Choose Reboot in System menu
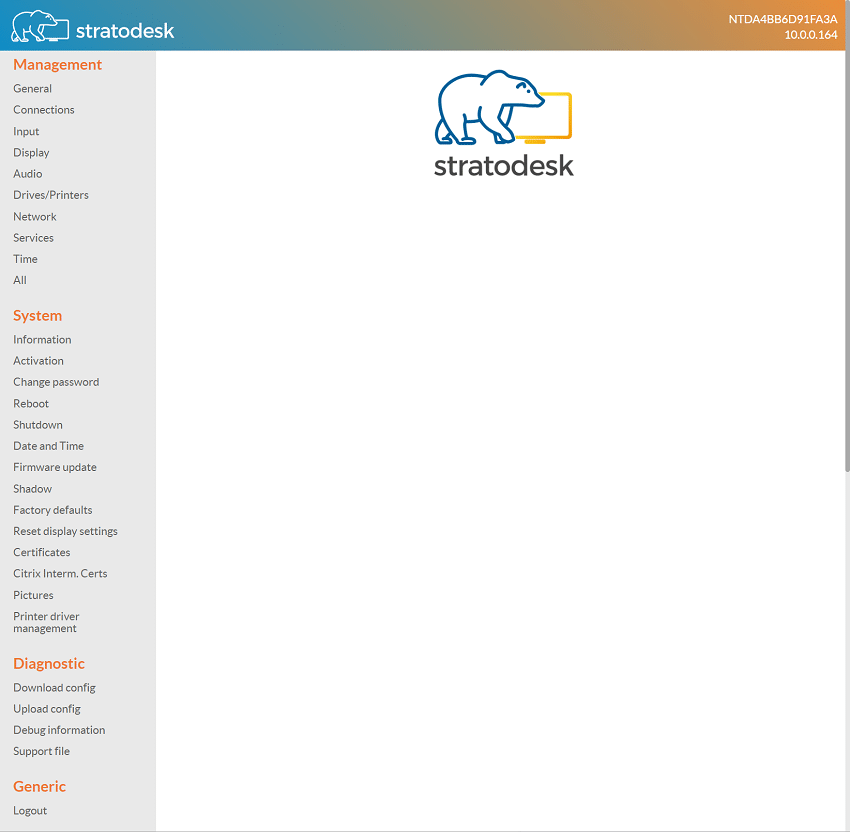The width and height of the screenshot is (850, 832). (x=31, y=403)
